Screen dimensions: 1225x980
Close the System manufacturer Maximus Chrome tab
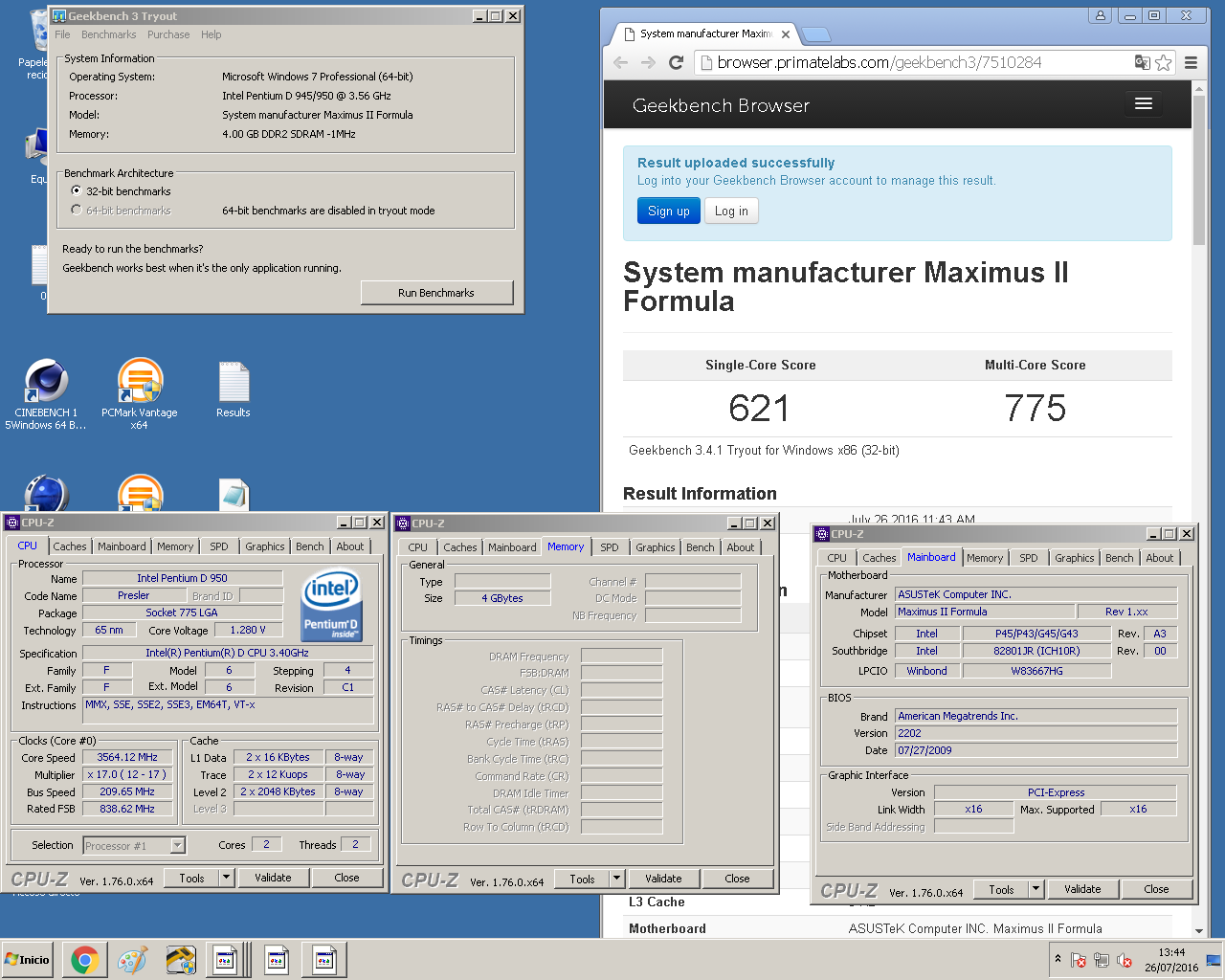pos(786,34)
